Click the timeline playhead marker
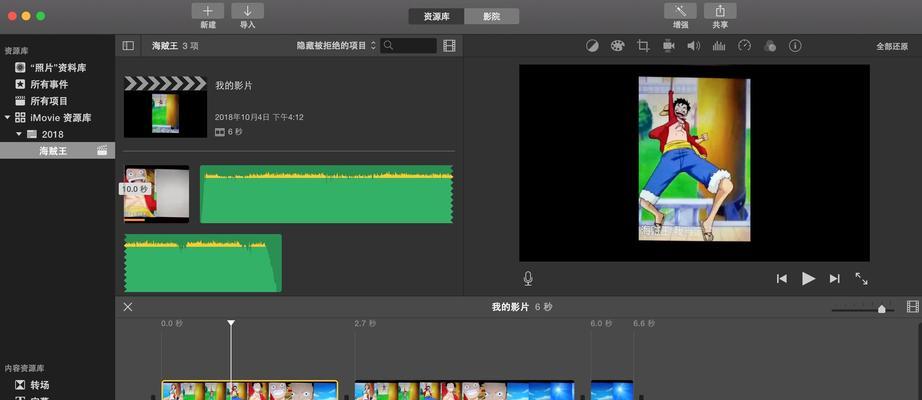The height and width of the screenshot is (400, 922). click(231, 323)
